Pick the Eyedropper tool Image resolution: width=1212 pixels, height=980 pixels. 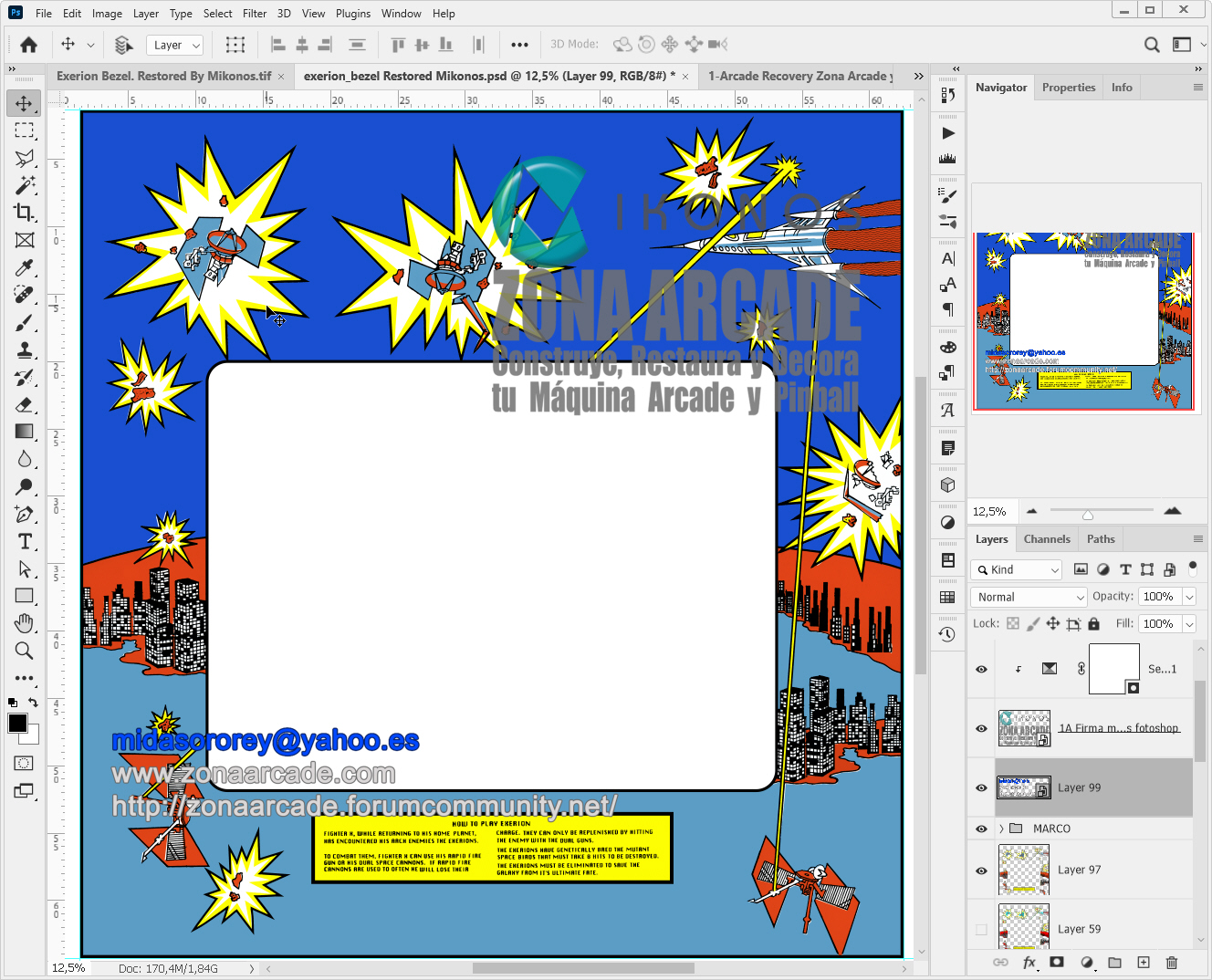click(x=25, y=267)
